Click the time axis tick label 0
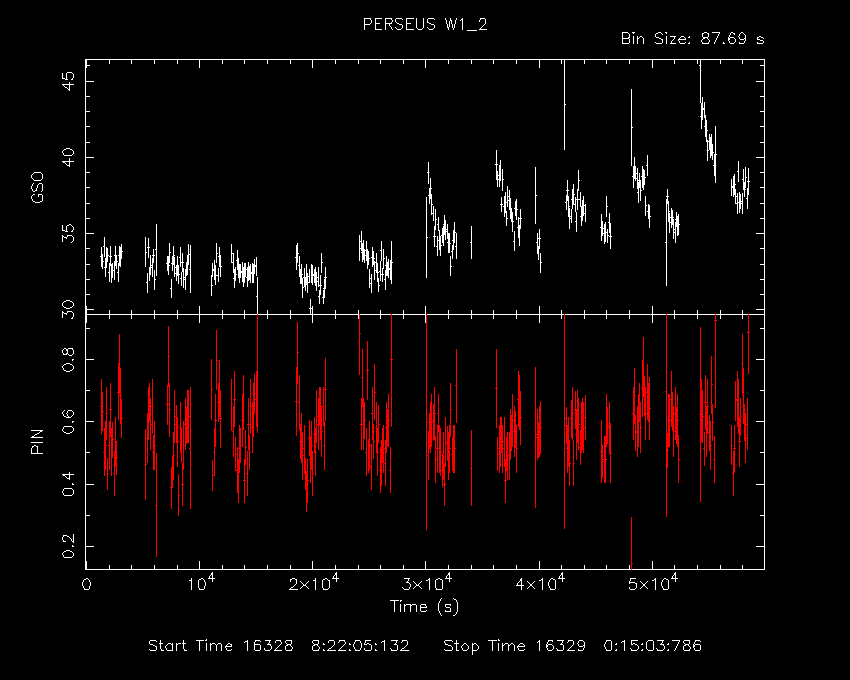The height and width of the screenshot is (680, 850). pos(87,585)
